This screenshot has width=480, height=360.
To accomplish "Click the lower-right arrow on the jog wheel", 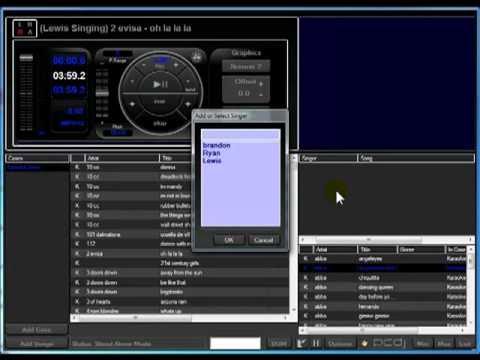I will tap(188, 104).
